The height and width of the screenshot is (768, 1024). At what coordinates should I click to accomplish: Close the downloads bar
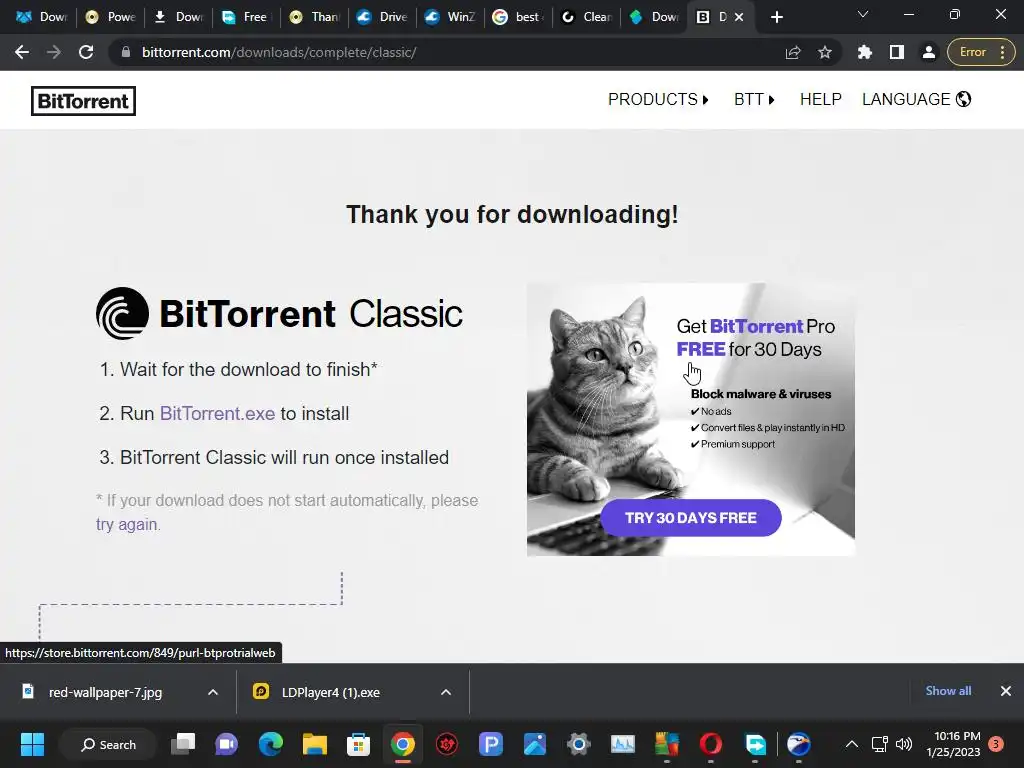coord(1006,691)
